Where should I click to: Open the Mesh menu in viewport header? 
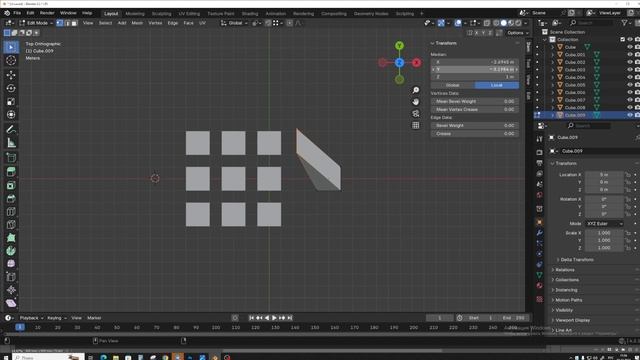point(137,23)
